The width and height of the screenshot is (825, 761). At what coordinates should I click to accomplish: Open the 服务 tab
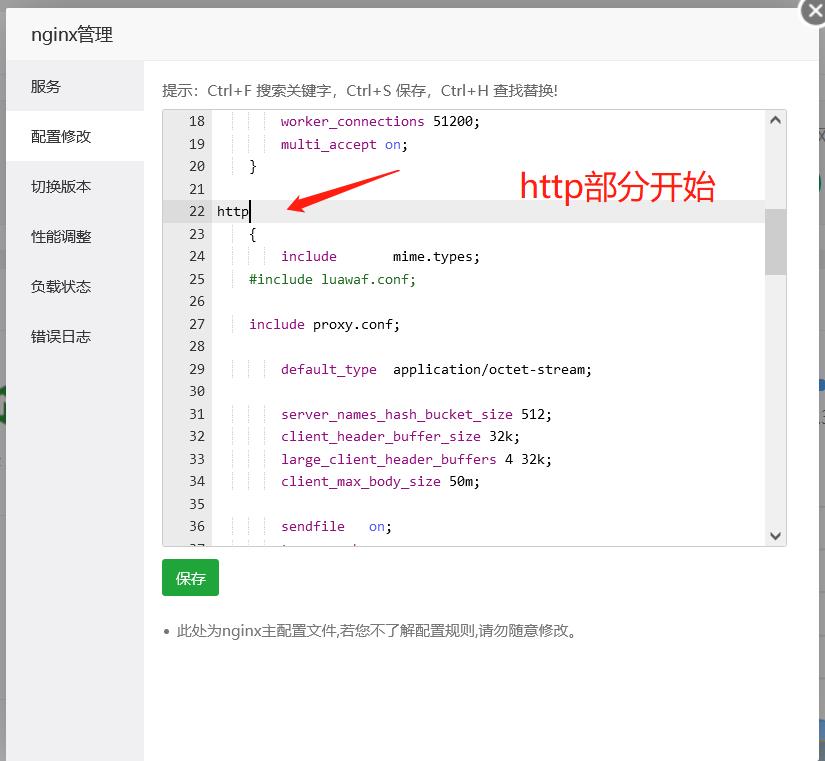pos(46,87)
